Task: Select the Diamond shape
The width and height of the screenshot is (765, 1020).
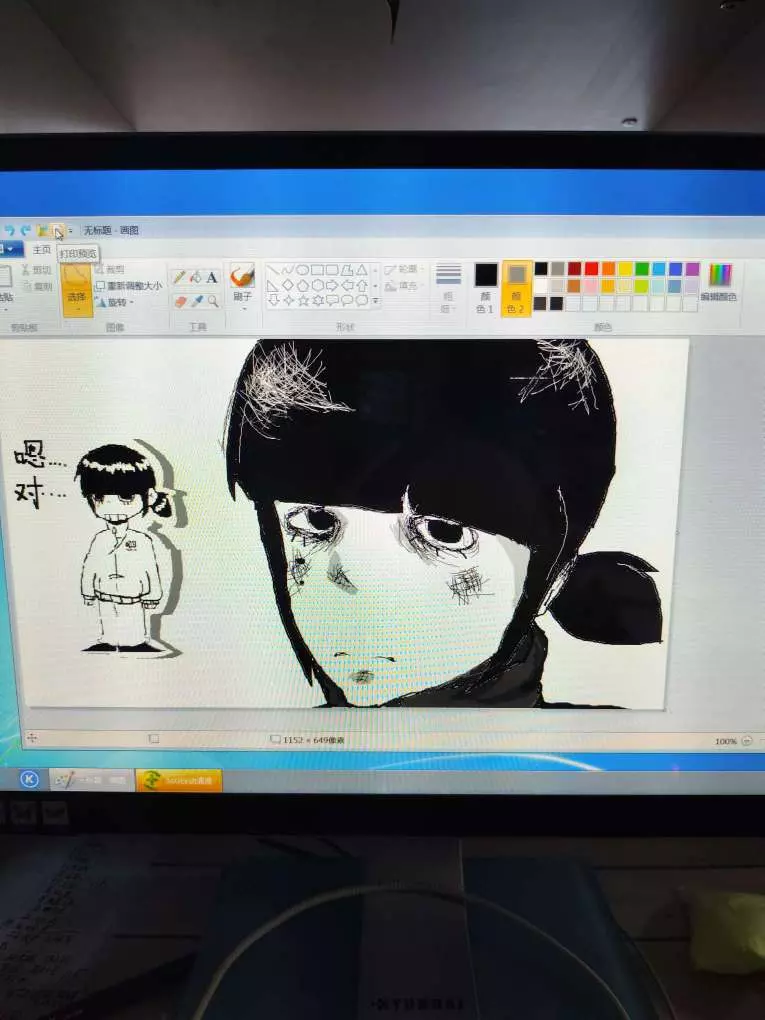Action: (x=288, y=285)
